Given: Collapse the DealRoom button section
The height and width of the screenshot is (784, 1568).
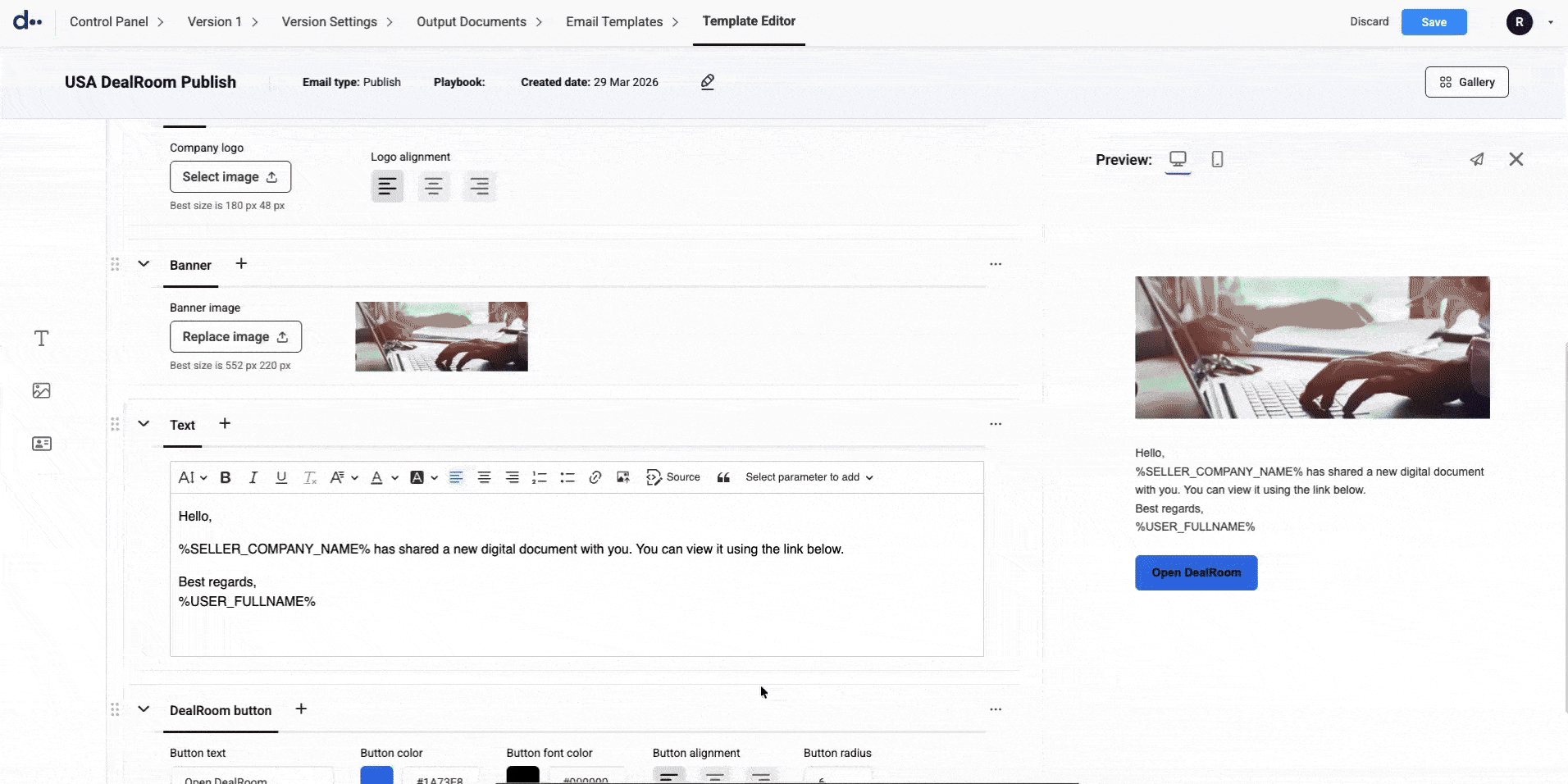Looking at the screenshot, I should tap(144, 709).
